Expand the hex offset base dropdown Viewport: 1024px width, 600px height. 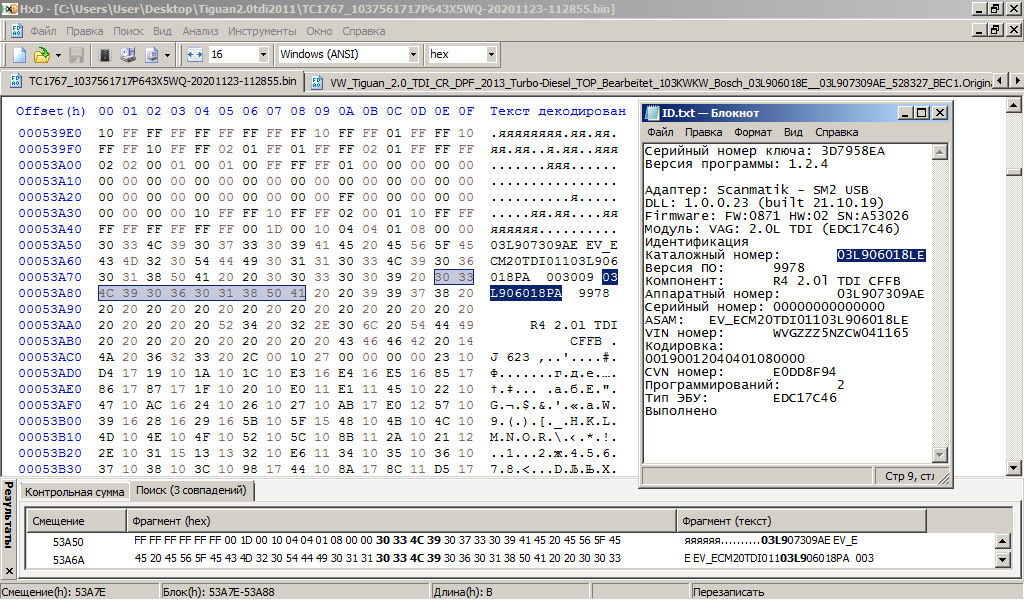click(491, 54)
